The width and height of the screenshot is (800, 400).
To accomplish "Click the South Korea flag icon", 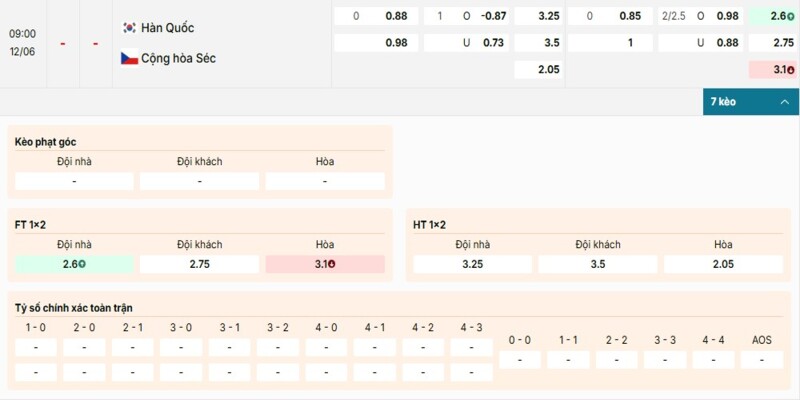I will click(129, 28).
